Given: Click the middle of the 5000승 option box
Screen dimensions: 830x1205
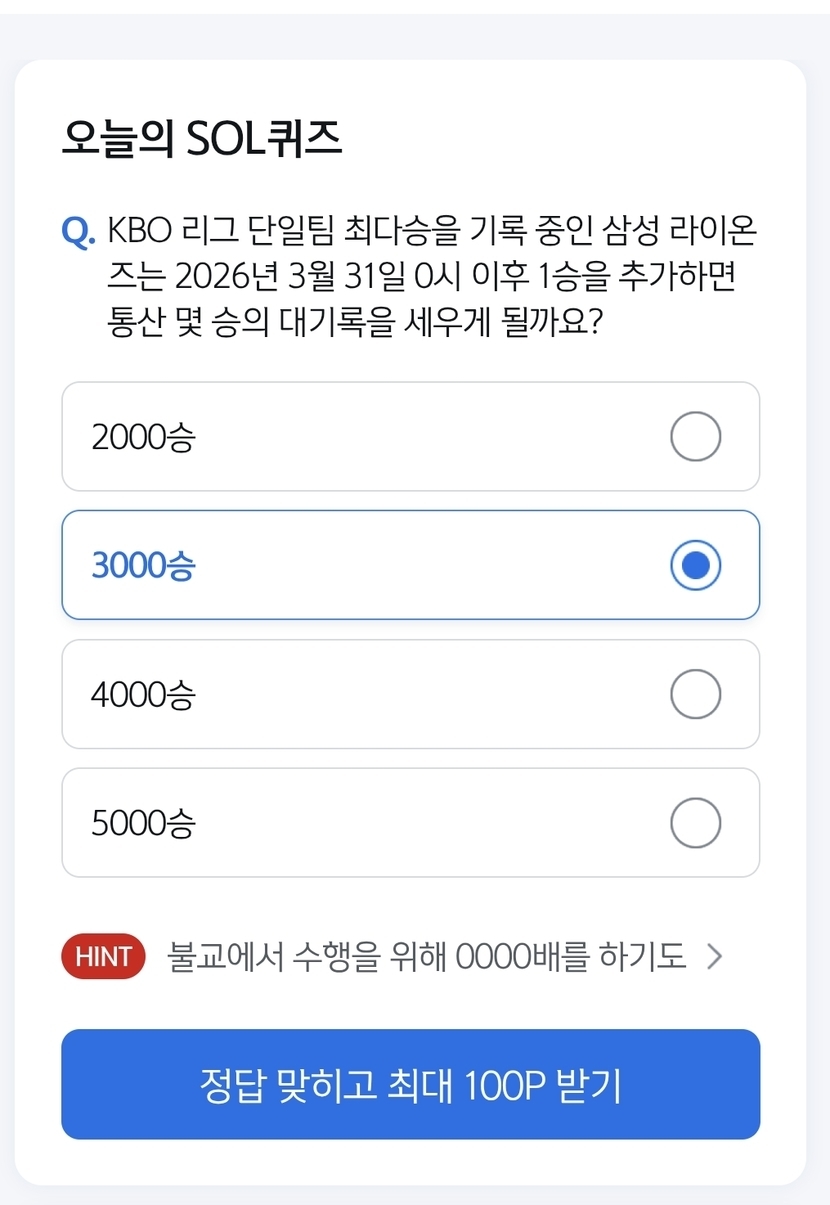Looking at the screenshot, I should click(x=410, y=824).
